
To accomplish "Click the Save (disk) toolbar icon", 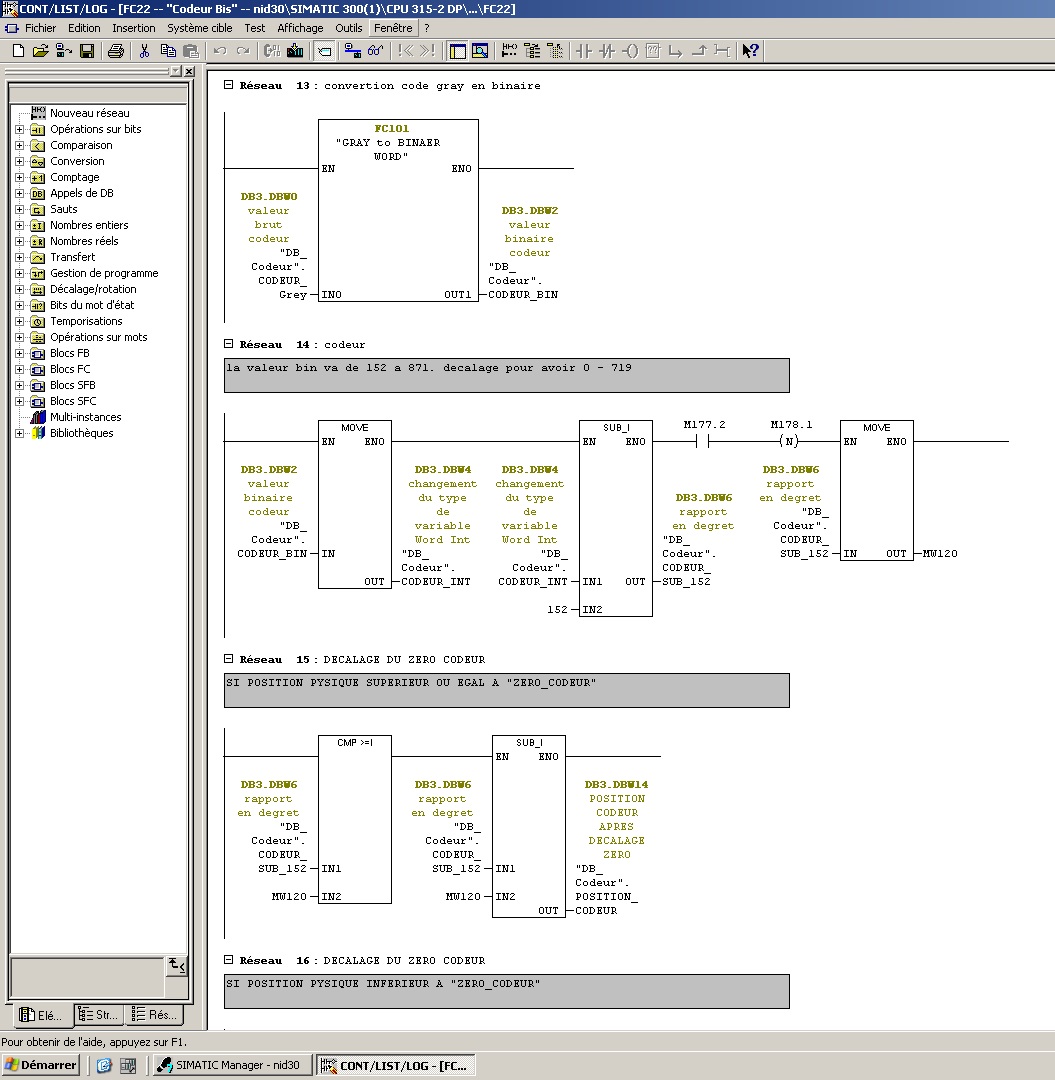I will 87,51.
